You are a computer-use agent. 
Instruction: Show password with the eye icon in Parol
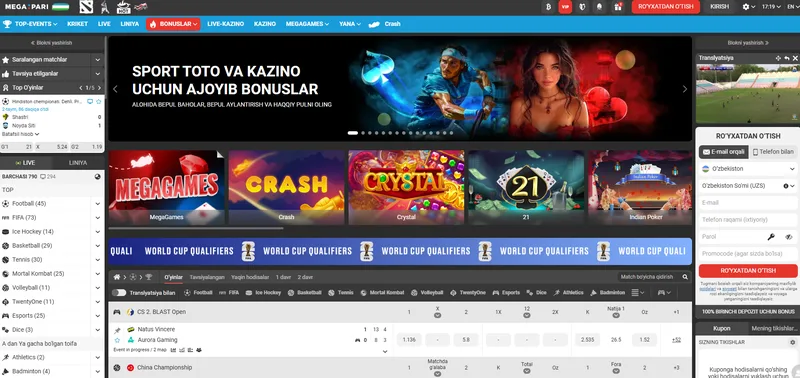789,237
